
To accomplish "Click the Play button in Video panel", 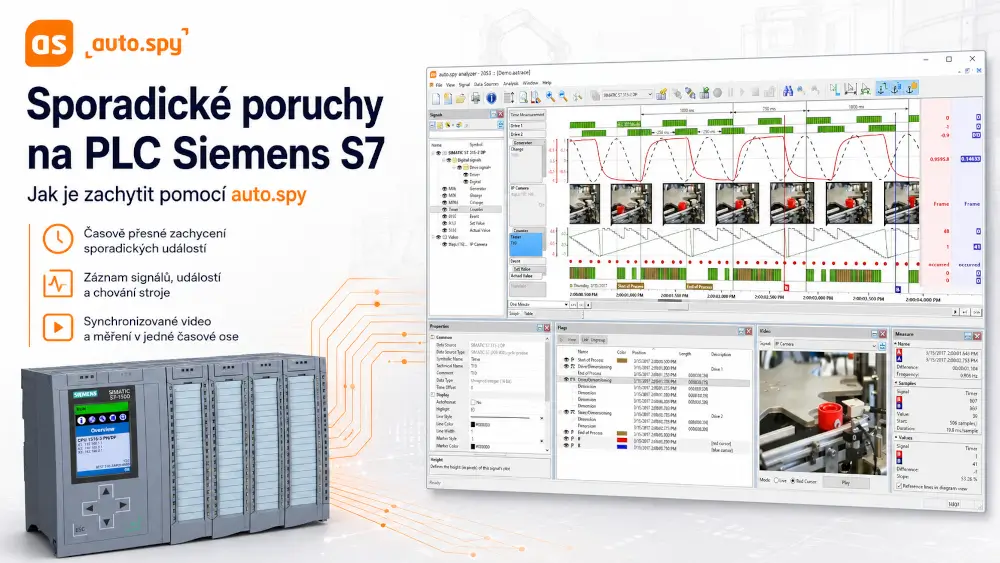I will point(846,483).
